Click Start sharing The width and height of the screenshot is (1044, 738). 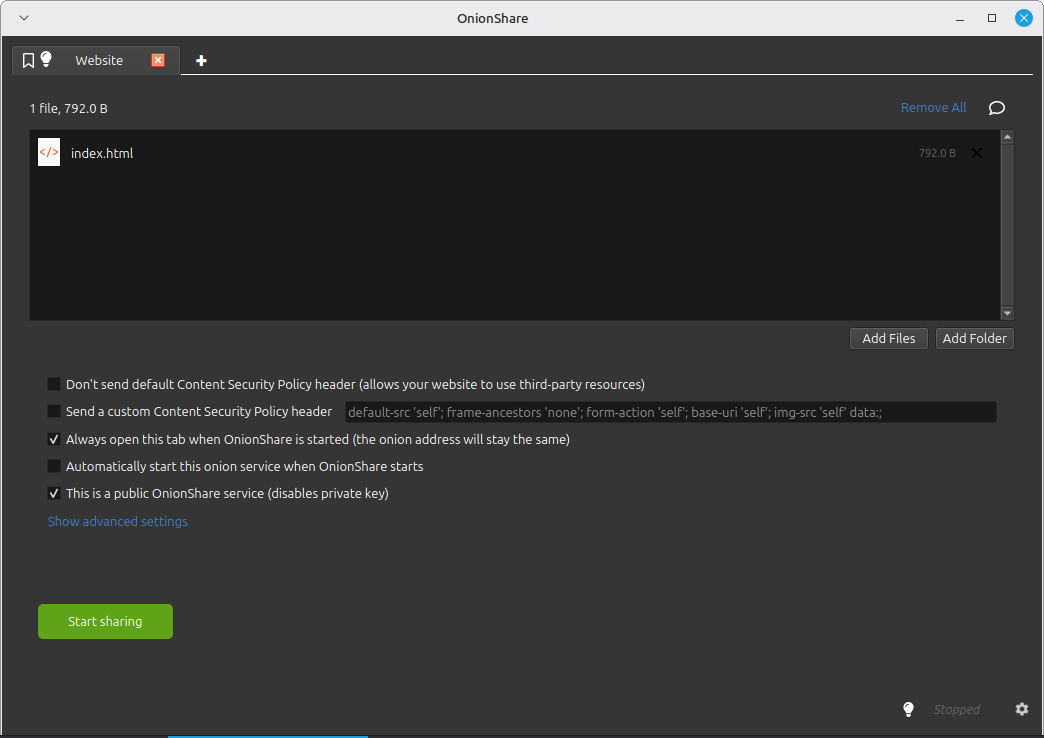[105, 621]
